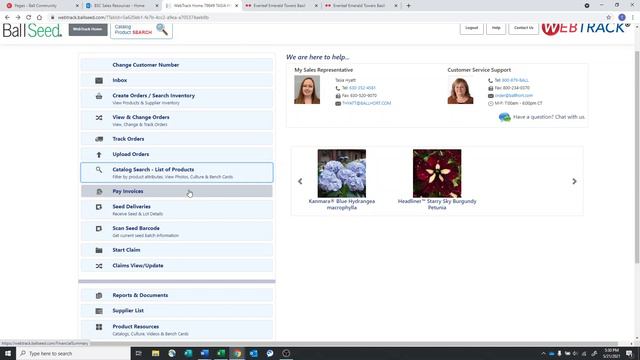Click the grid icon beside Product Resources

[x=99, y=327]
